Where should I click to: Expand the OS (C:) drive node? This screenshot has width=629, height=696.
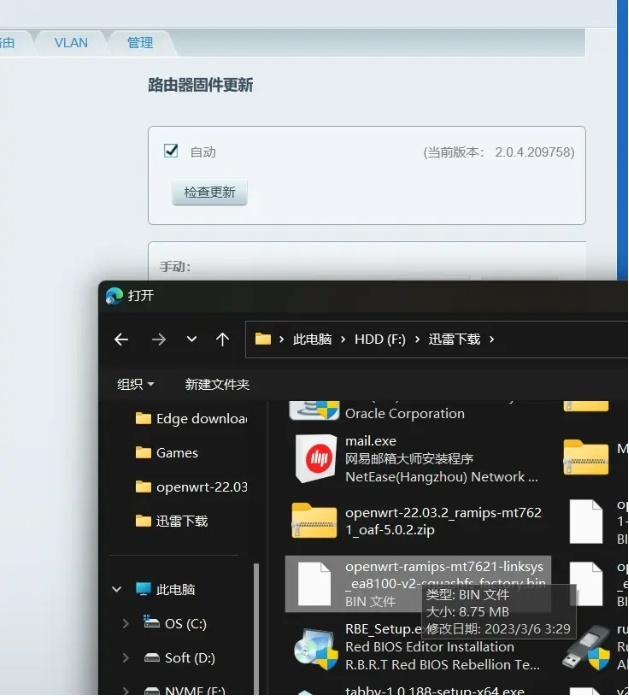pyautogui.click(x=126, y=624)
